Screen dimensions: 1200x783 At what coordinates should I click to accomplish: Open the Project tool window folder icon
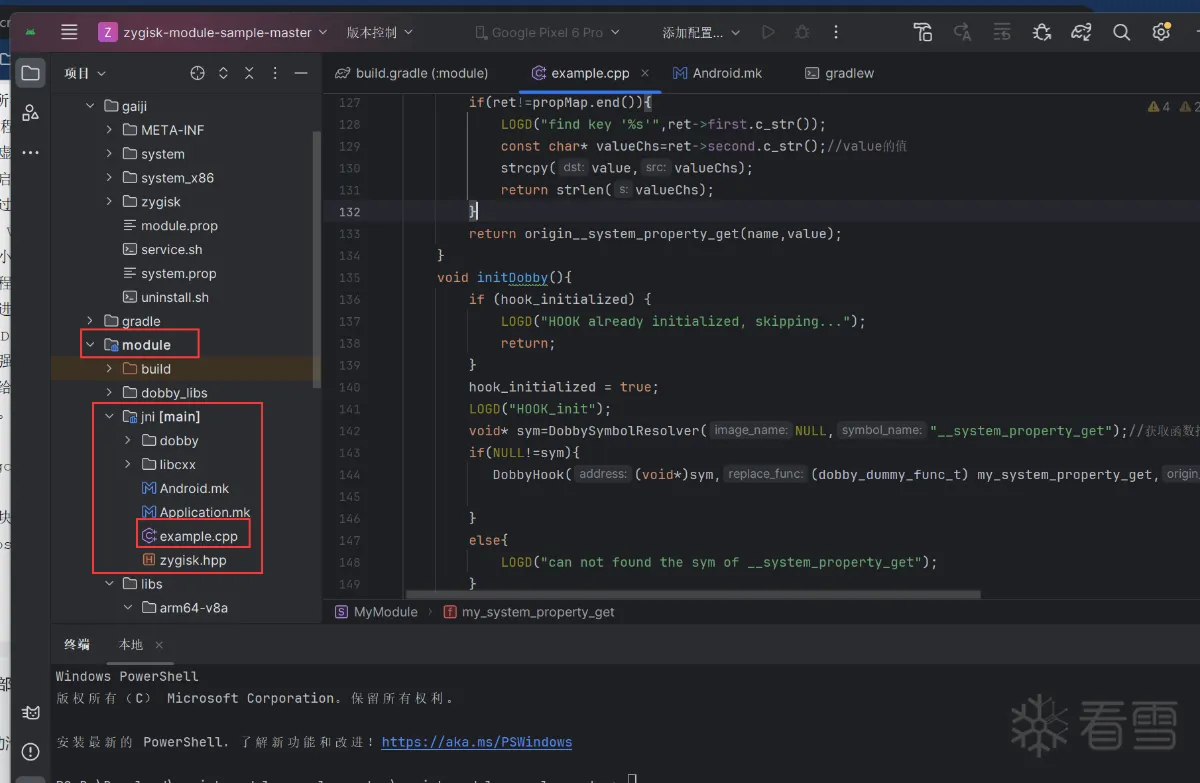pos(31,73)
